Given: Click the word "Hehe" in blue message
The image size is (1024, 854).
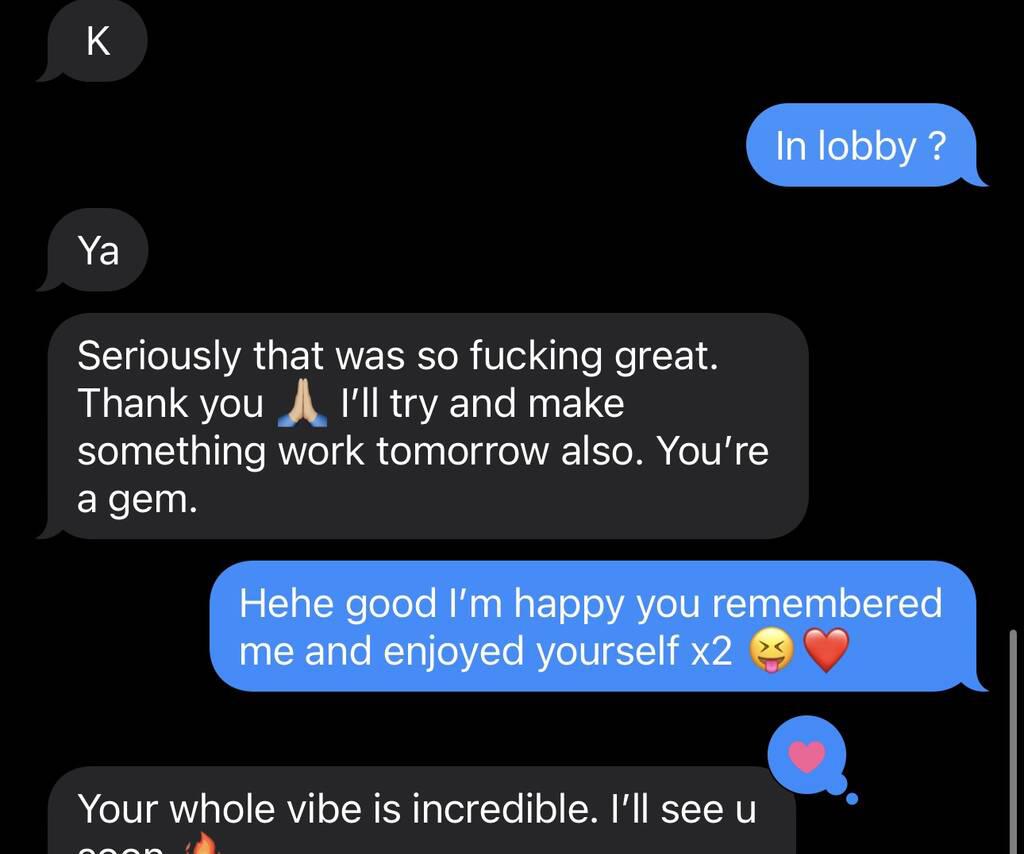Looking at the screenshot, I should (x=287, y=603).
